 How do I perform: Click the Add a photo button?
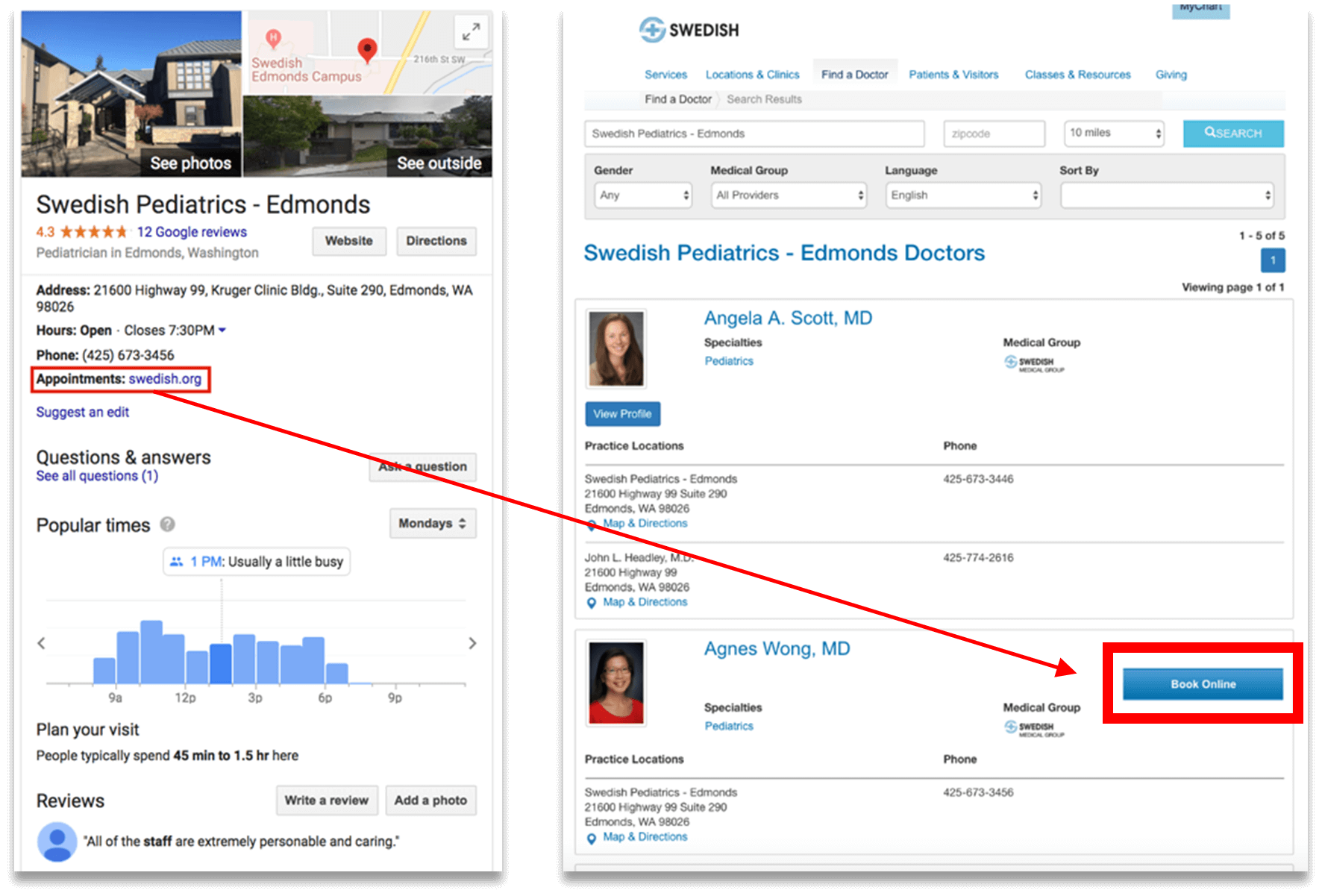[431, 801]
